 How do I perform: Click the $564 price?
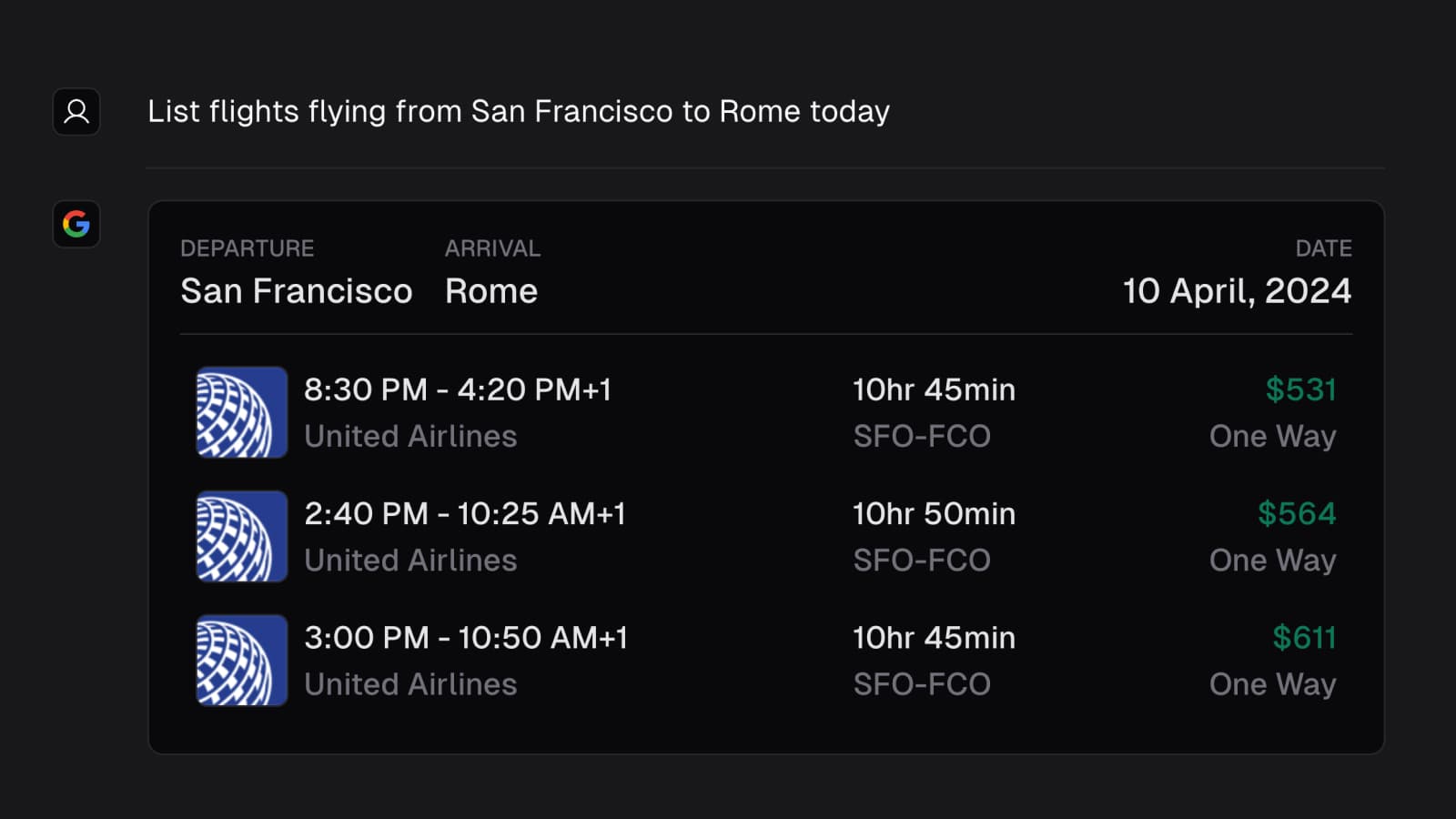(1297, 514)
